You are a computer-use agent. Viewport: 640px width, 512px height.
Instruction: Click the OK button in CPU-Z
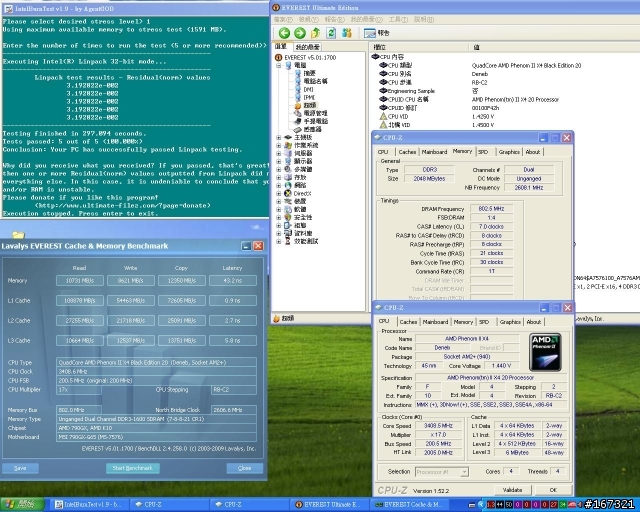pos(552,489)
